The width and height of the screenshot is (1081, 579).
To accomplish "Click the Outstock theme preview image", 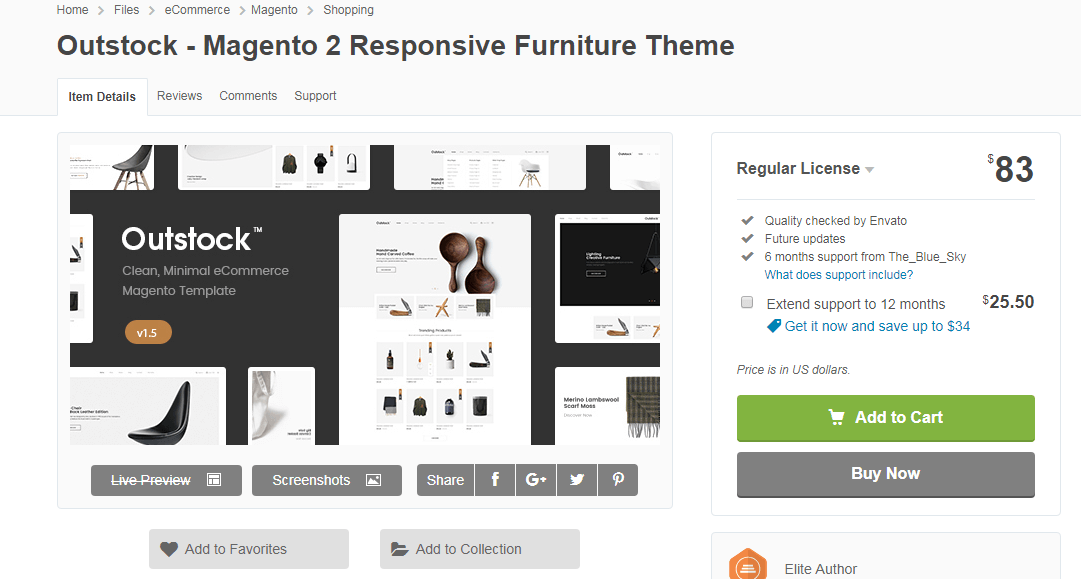I will [365, 295].
